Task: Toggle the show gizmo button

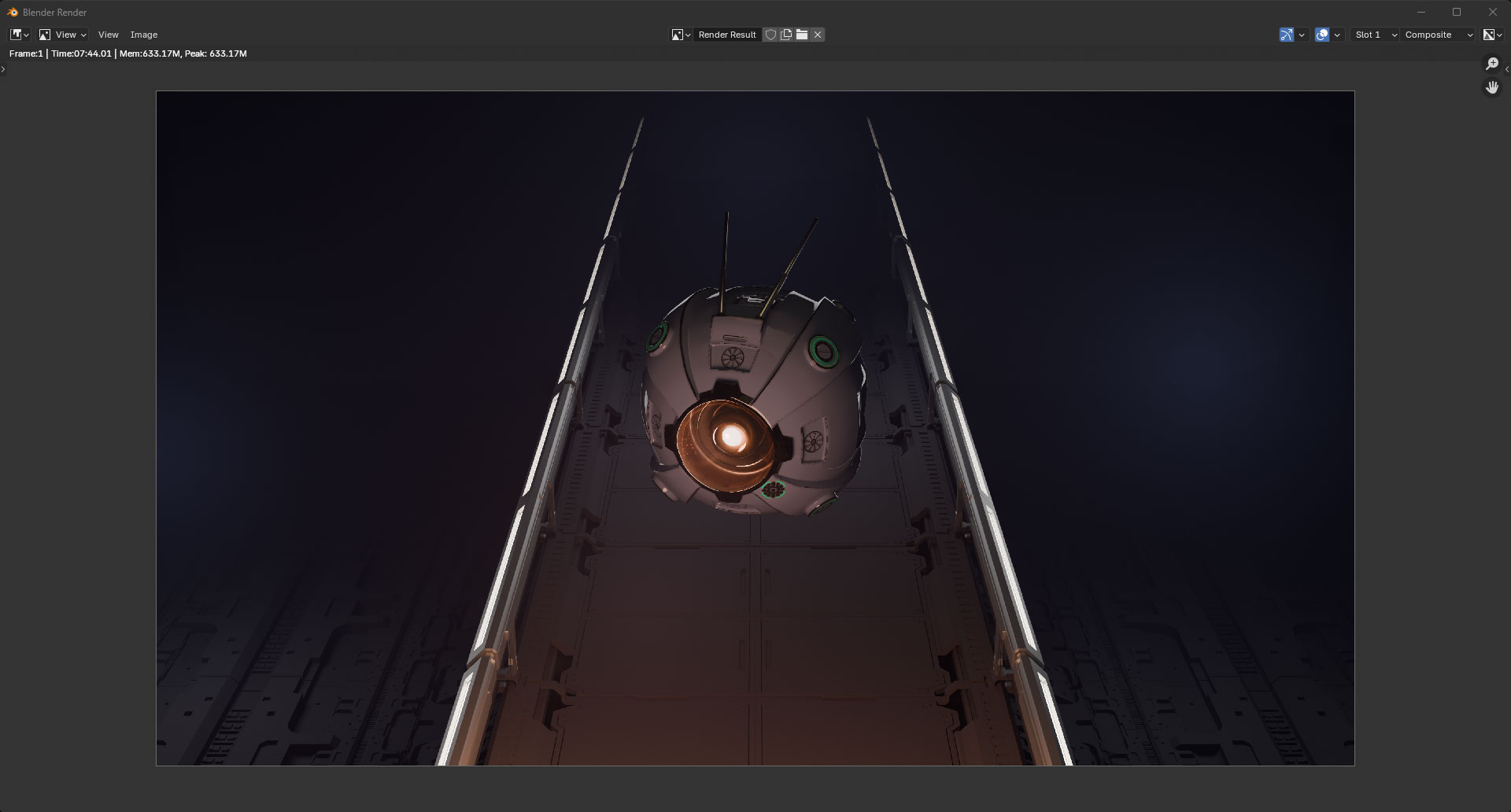Action: (x=1287, y=35)
